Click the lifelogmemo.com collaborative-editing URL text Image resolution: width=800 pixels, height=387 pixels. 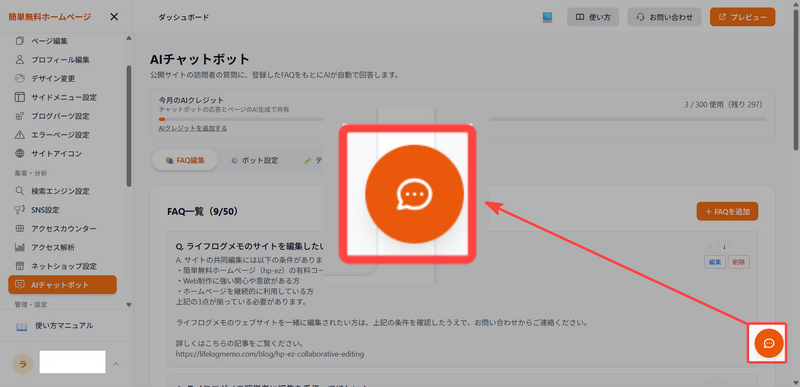pos(270,353)
